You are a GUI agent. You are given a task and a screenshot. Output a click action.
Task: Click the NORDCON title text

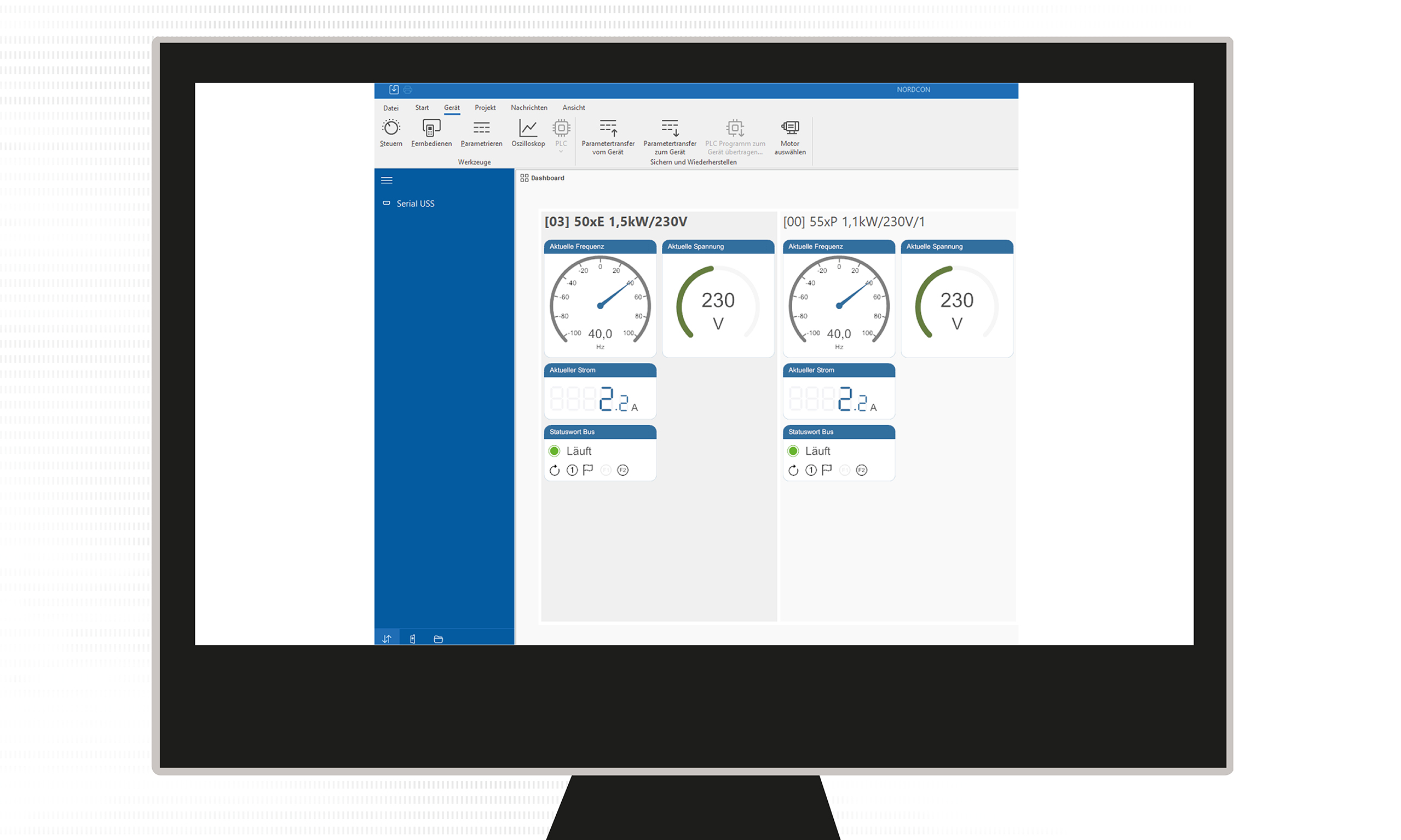913,90
